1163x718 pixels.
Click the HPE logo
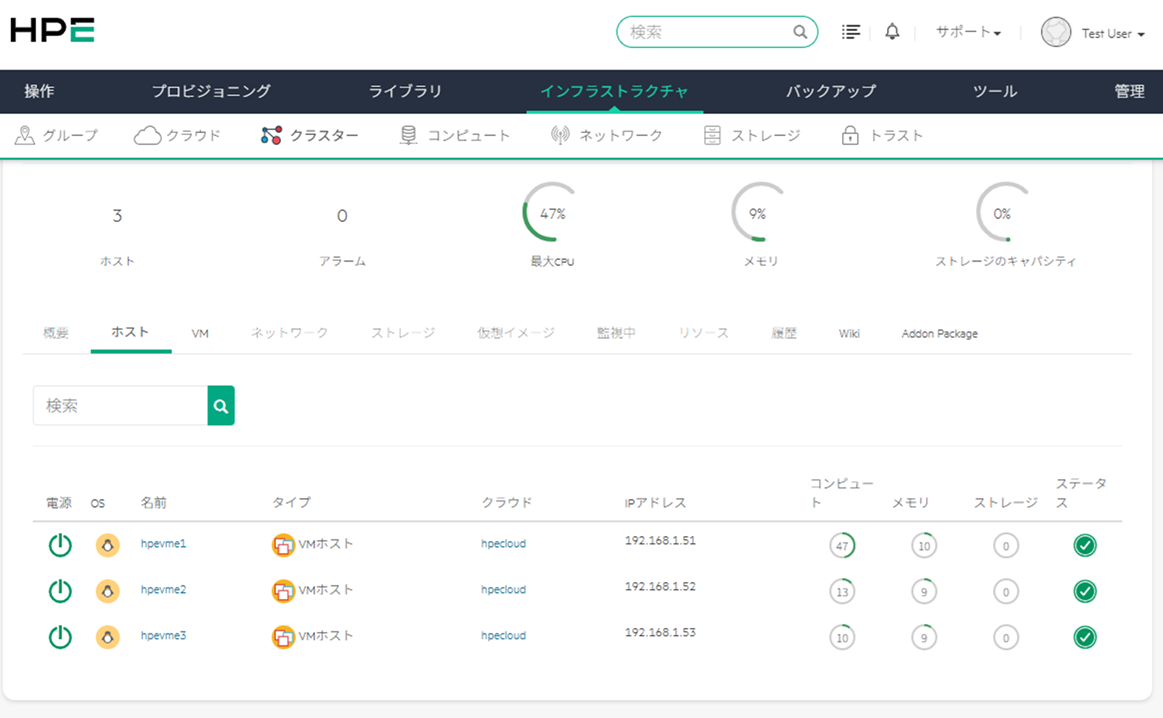pos(52,31)
